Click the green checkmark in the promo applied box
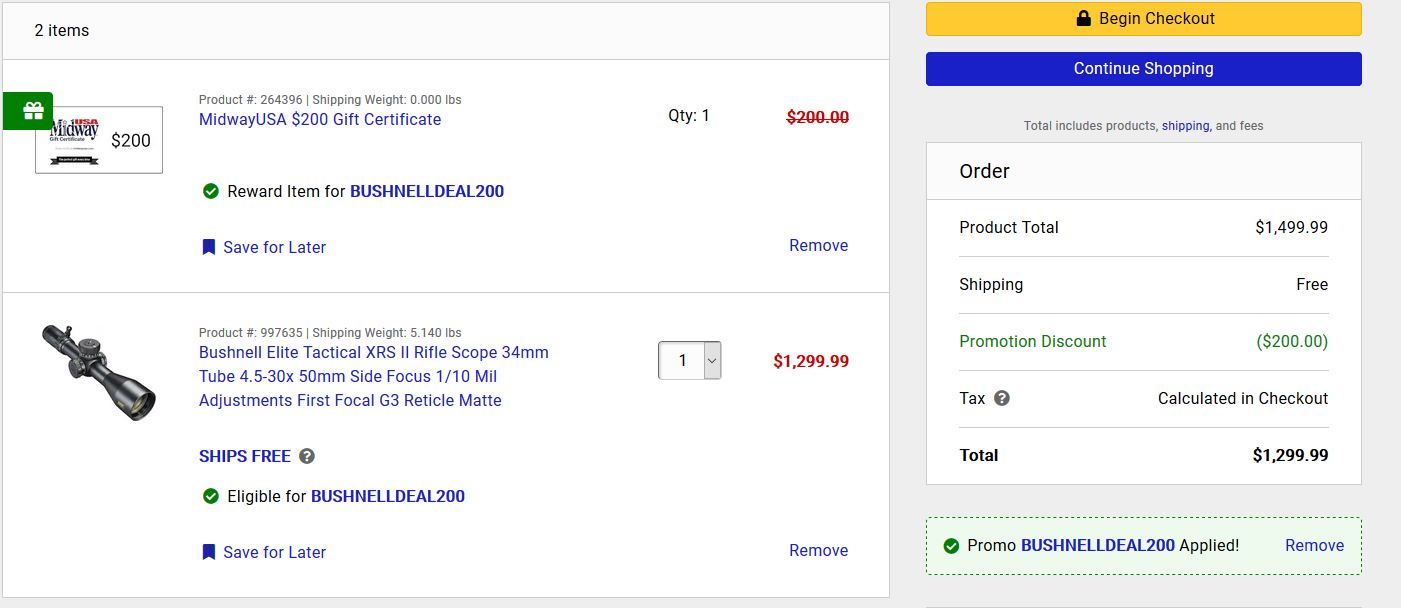Image resolution: width=1401 pixels, height=608 pixels. [951, 546]
